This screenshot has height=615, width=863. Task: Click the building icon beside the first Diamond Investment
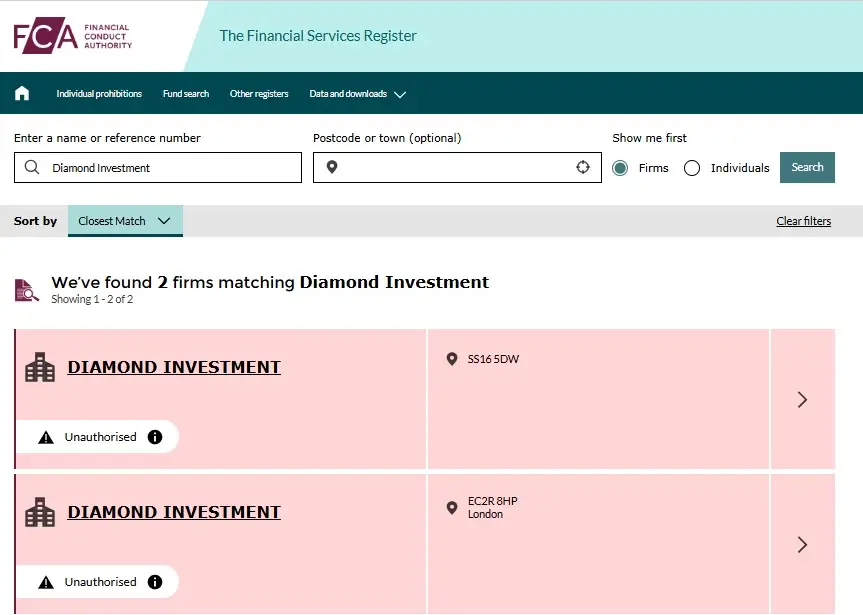coord(40,367)
